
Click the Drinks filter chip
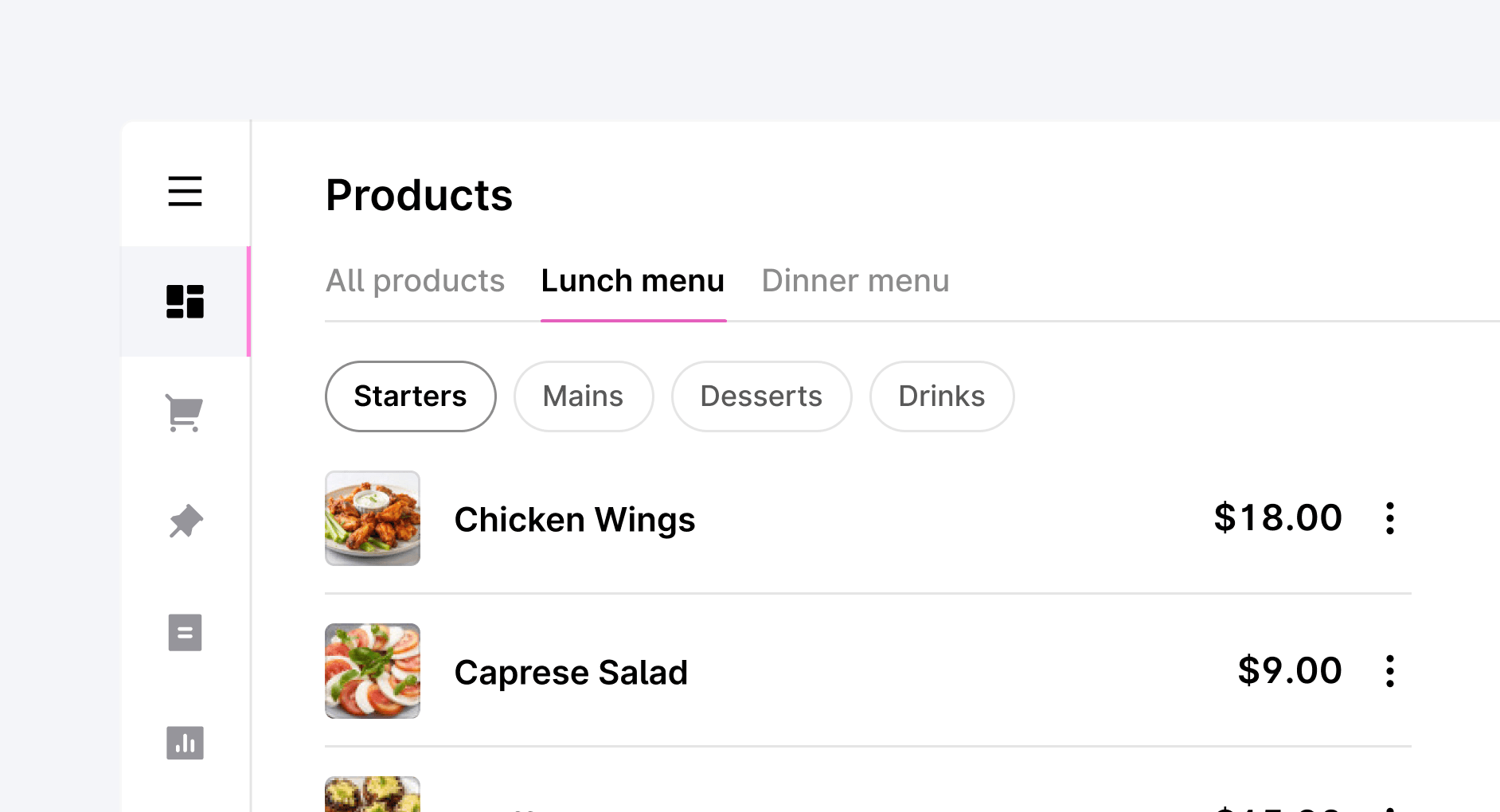tap(941, 396)
